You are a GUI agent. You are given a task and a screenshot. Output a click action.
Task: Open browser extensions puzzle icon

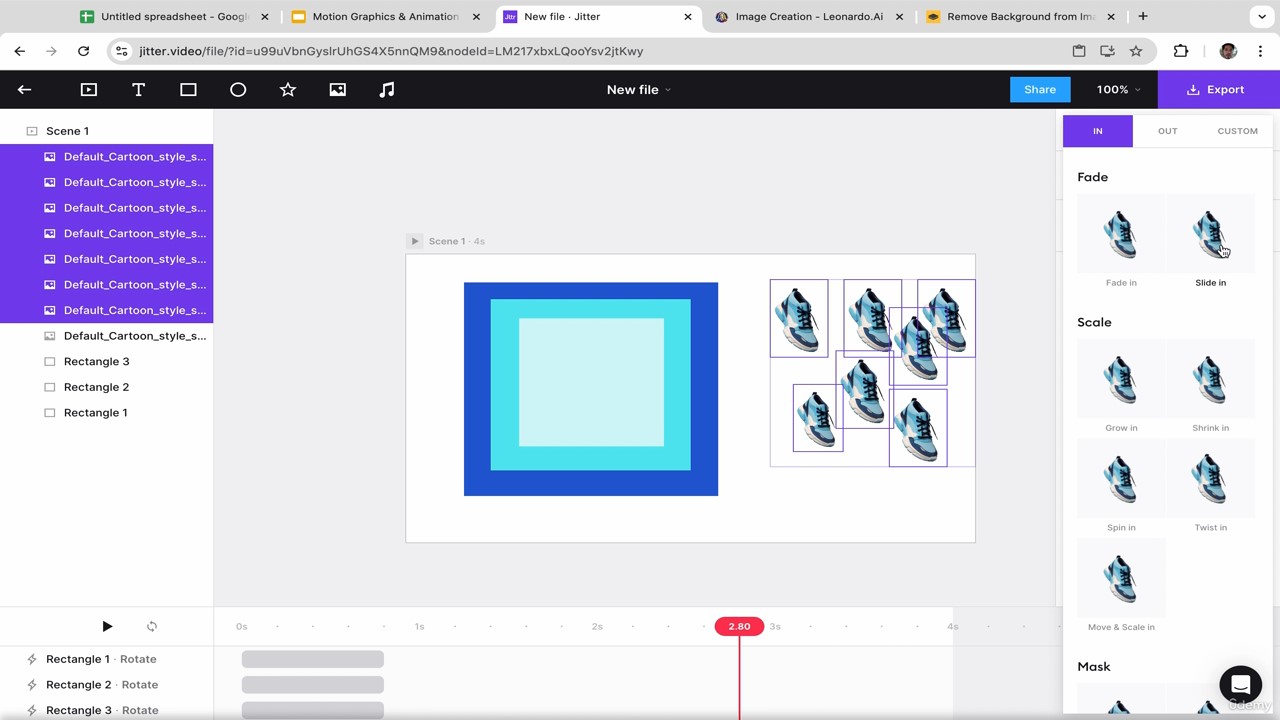coord(1181,51)
